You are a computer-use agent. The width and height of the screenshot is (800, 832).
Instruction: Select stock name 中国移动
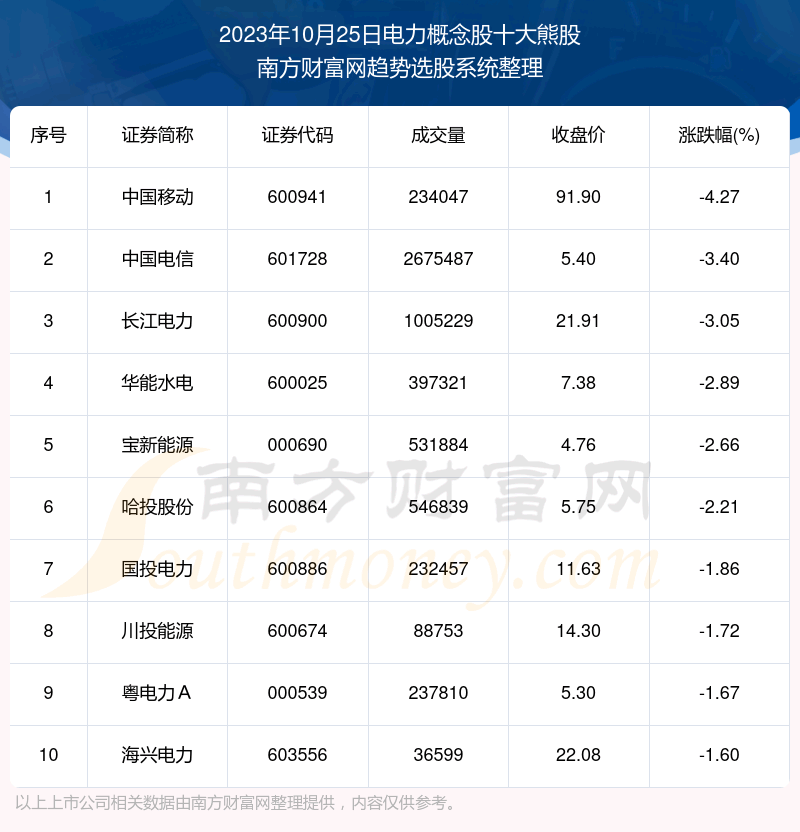click(158, 197)
